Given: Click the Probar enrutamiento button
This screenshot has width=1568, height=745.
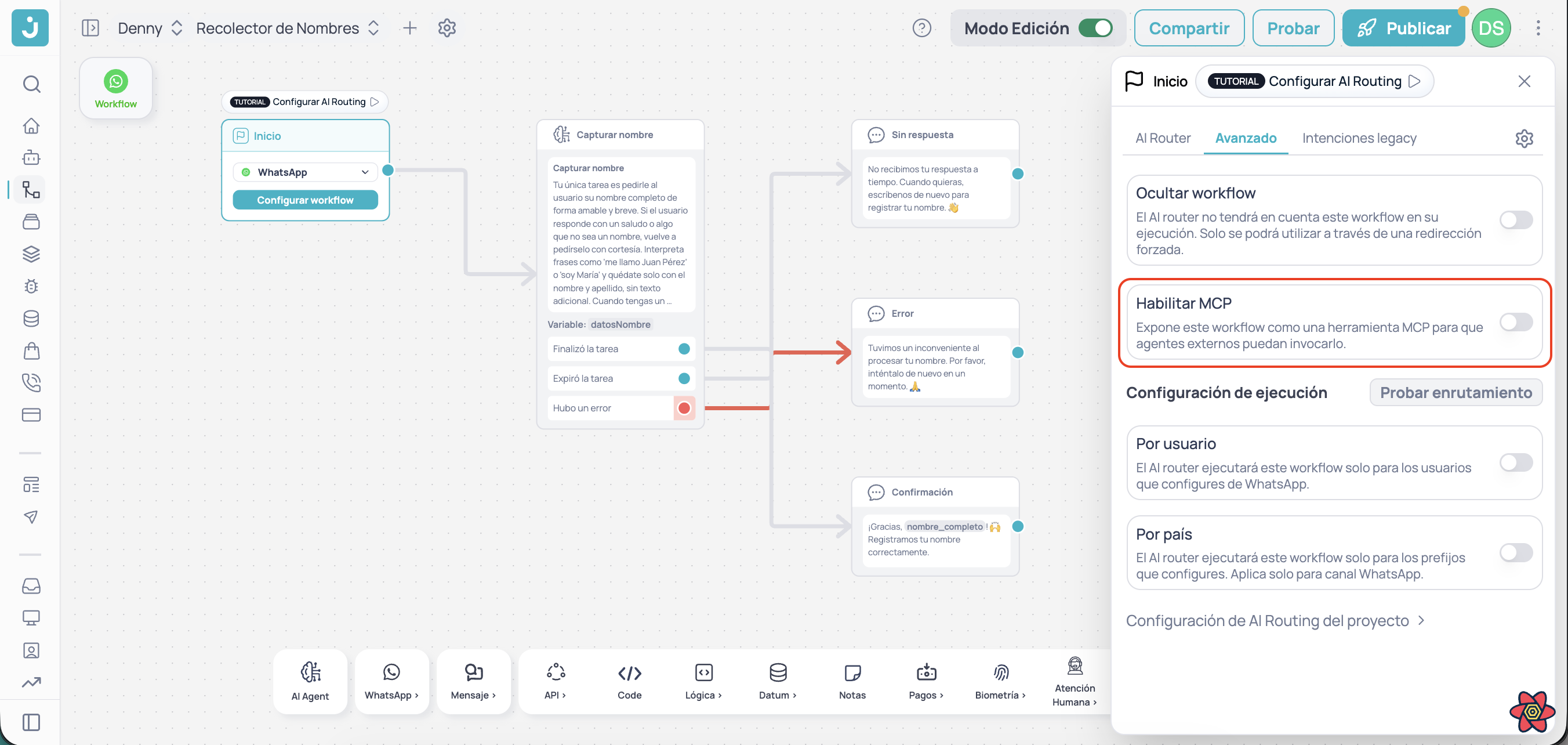Looking at the screenshot, I should (x=1456, y=392).
